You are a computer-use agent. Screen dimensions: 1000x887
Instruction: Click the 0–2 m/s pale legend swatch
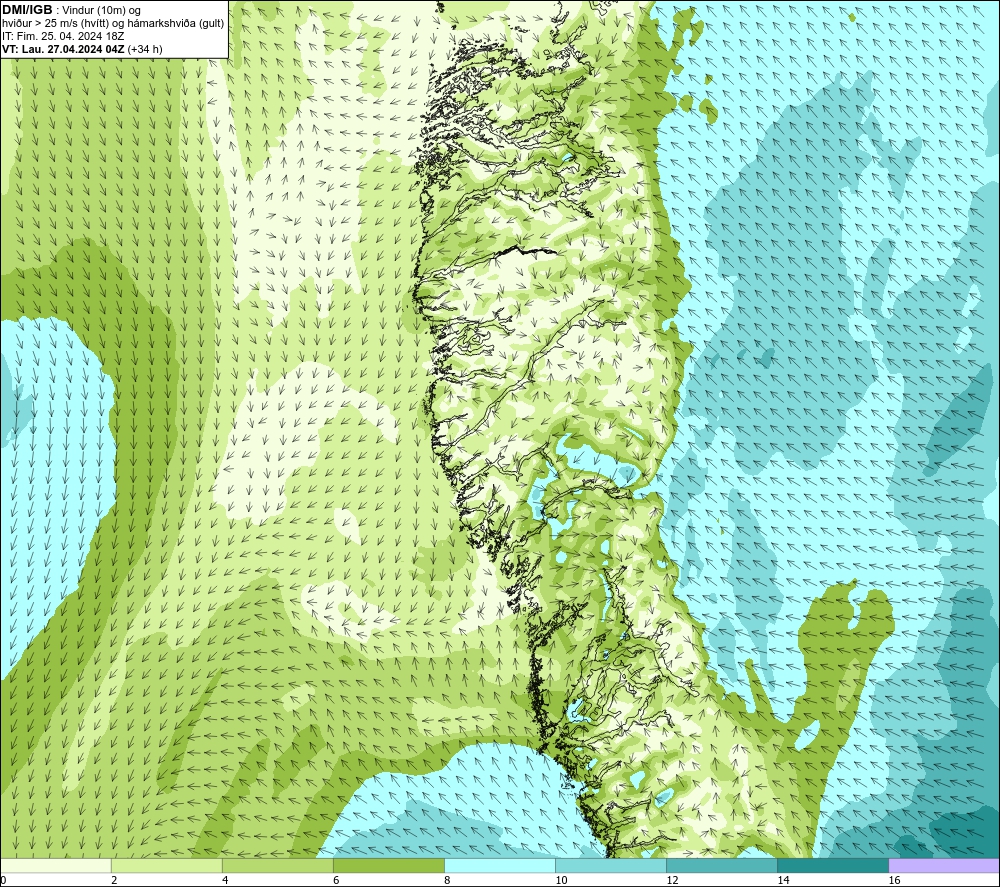coord(56,865)
